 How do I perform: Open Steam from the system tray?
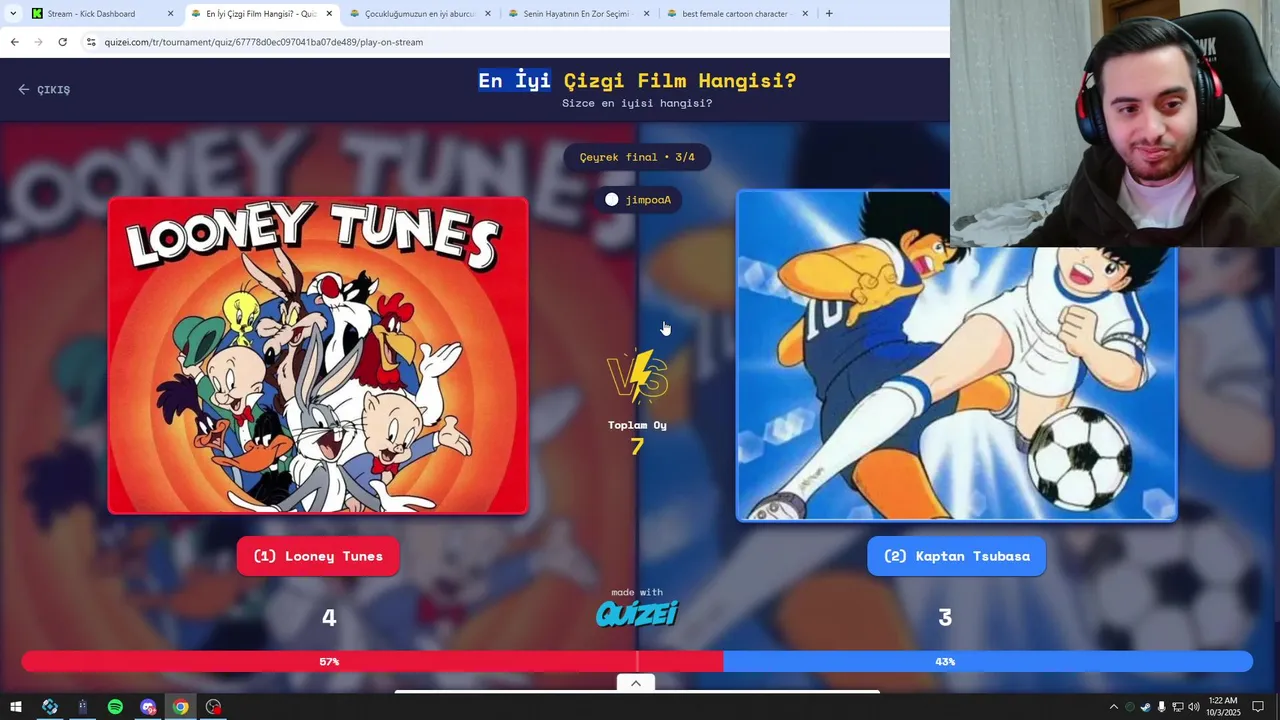coord(1146,707)
